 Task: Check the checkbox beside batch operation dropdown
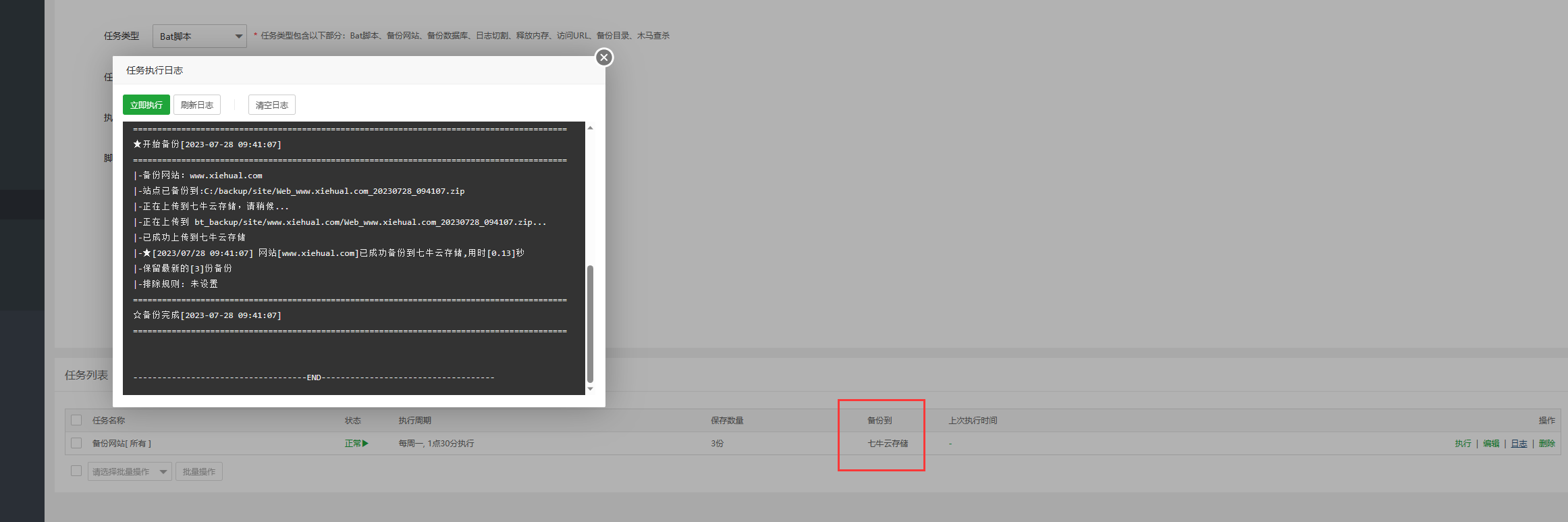pos(76,471)
